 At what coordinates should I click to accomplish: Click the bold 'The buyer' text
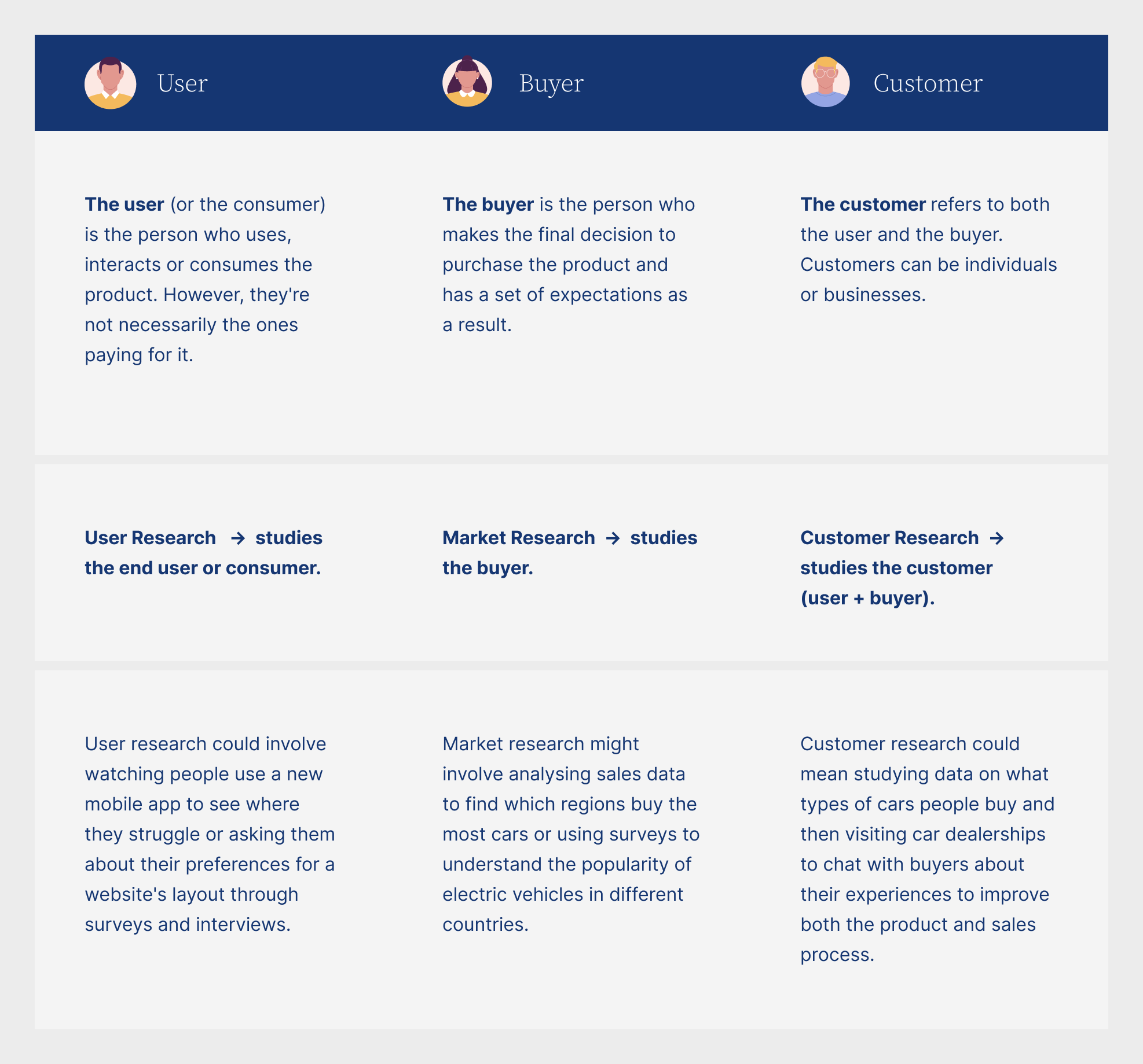pyautogui.click(x=488, y=204)
